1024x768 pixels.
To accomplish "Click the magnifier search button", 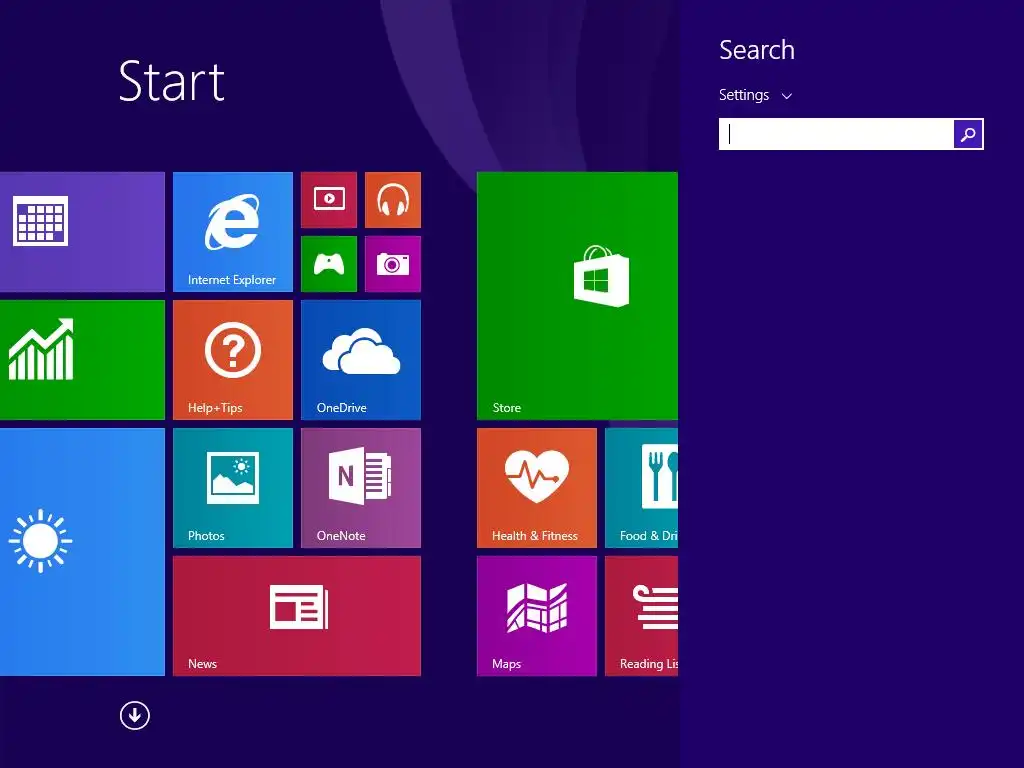I will tap(968, 134).
